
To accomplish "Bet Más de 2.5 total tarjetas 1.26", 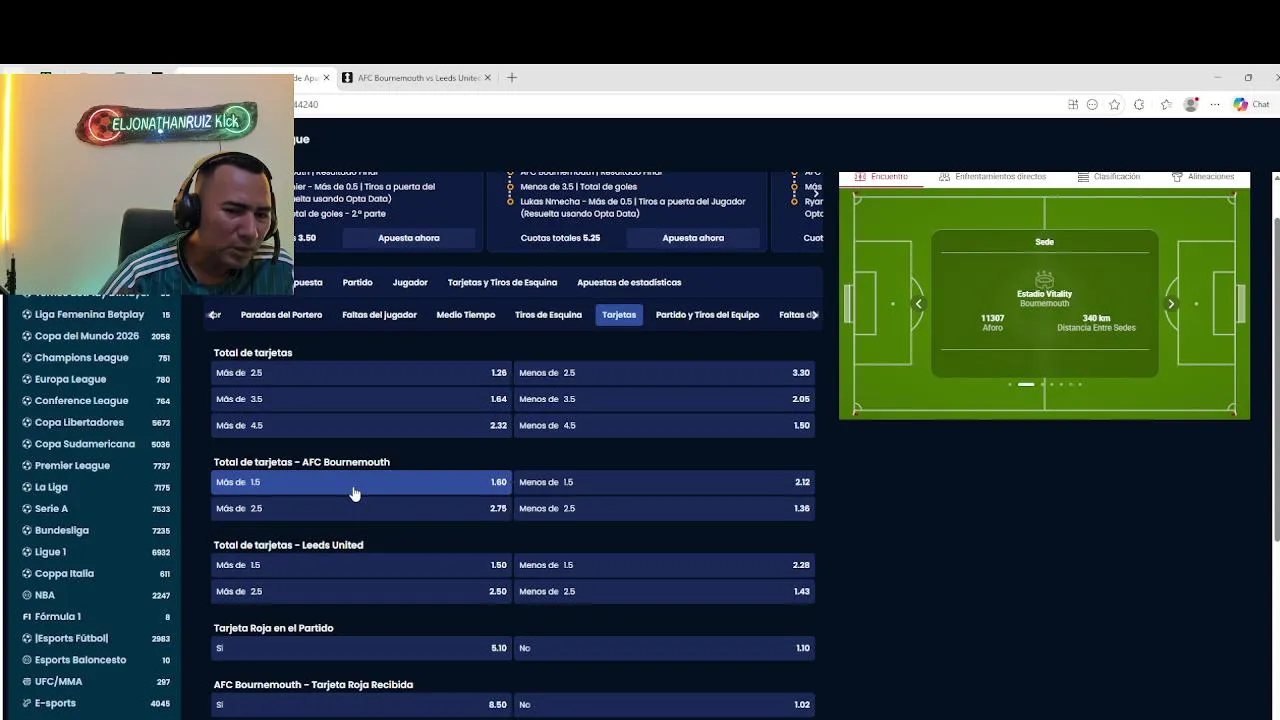I will [361, 373].
